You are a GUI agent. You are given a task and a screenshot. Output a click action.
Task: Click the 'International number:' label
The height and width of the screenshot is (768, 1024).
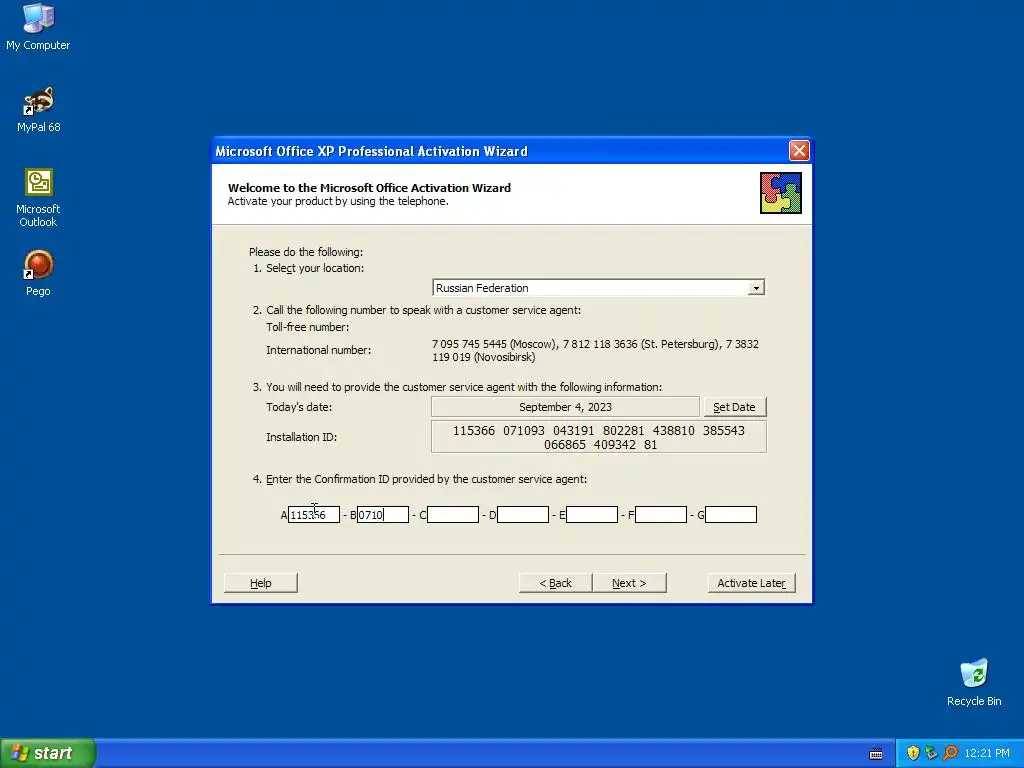click(319, 350)
